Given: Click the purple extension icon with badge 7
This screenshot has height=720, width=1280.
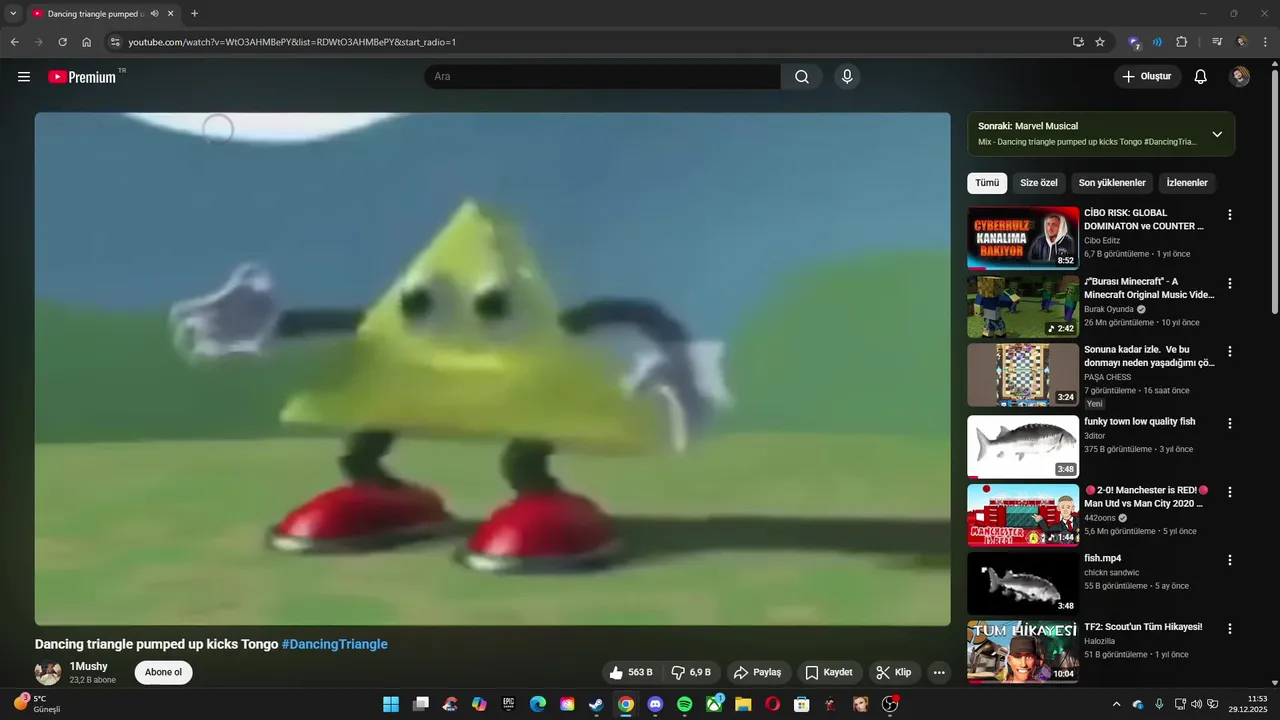Looking at the screenshot, I should 1135,42.
